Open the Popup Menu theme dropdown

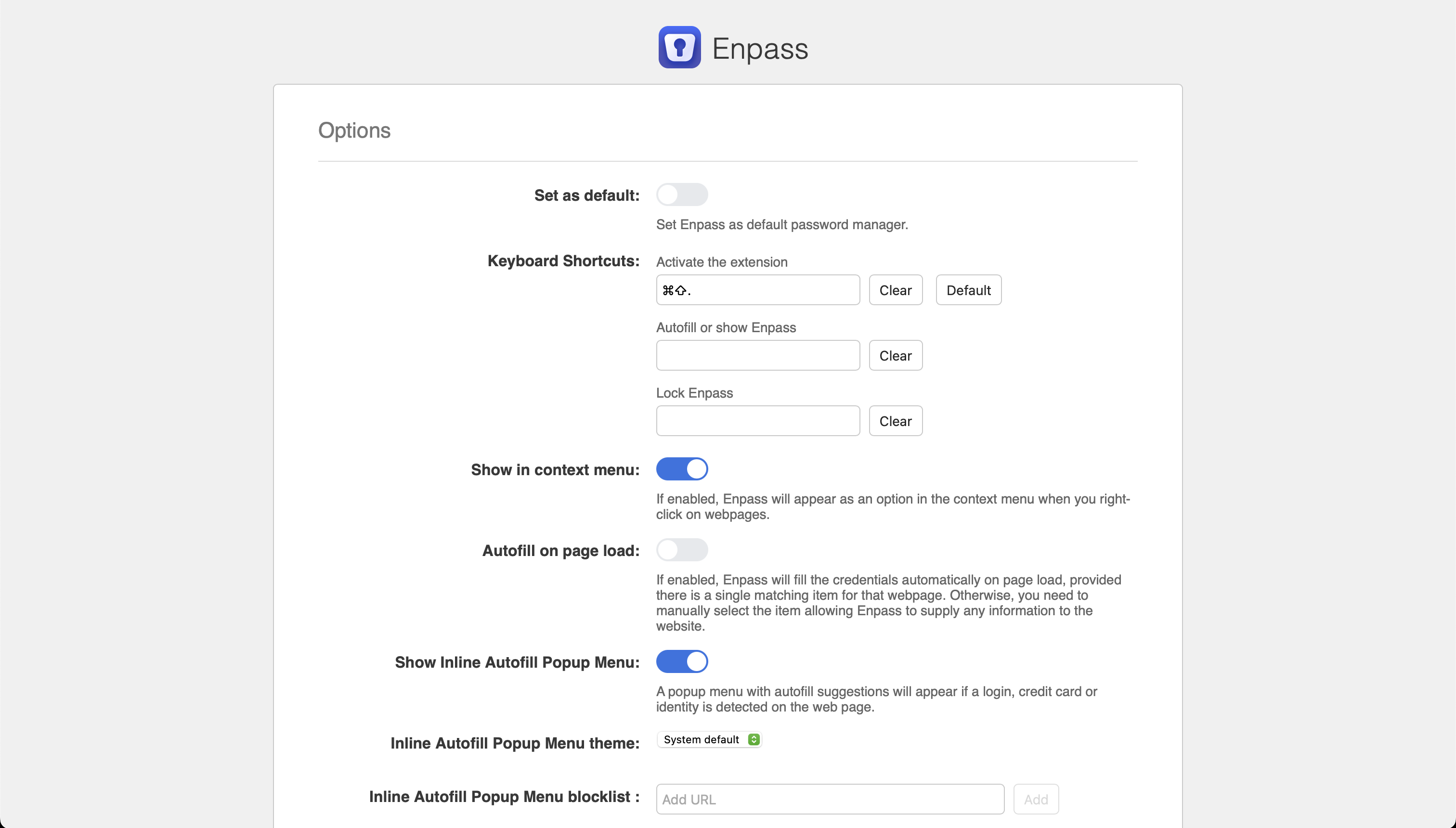[709, 739]
